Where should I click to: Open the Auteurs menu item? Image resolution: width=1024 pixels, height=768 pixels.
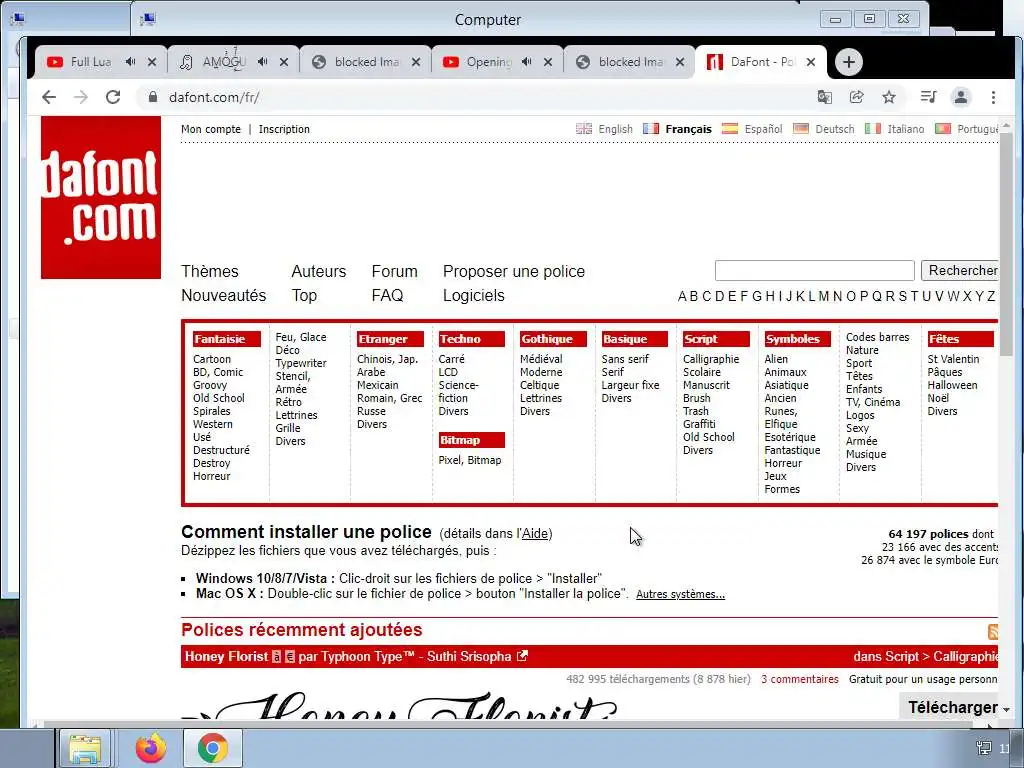[x=319, y=271]
